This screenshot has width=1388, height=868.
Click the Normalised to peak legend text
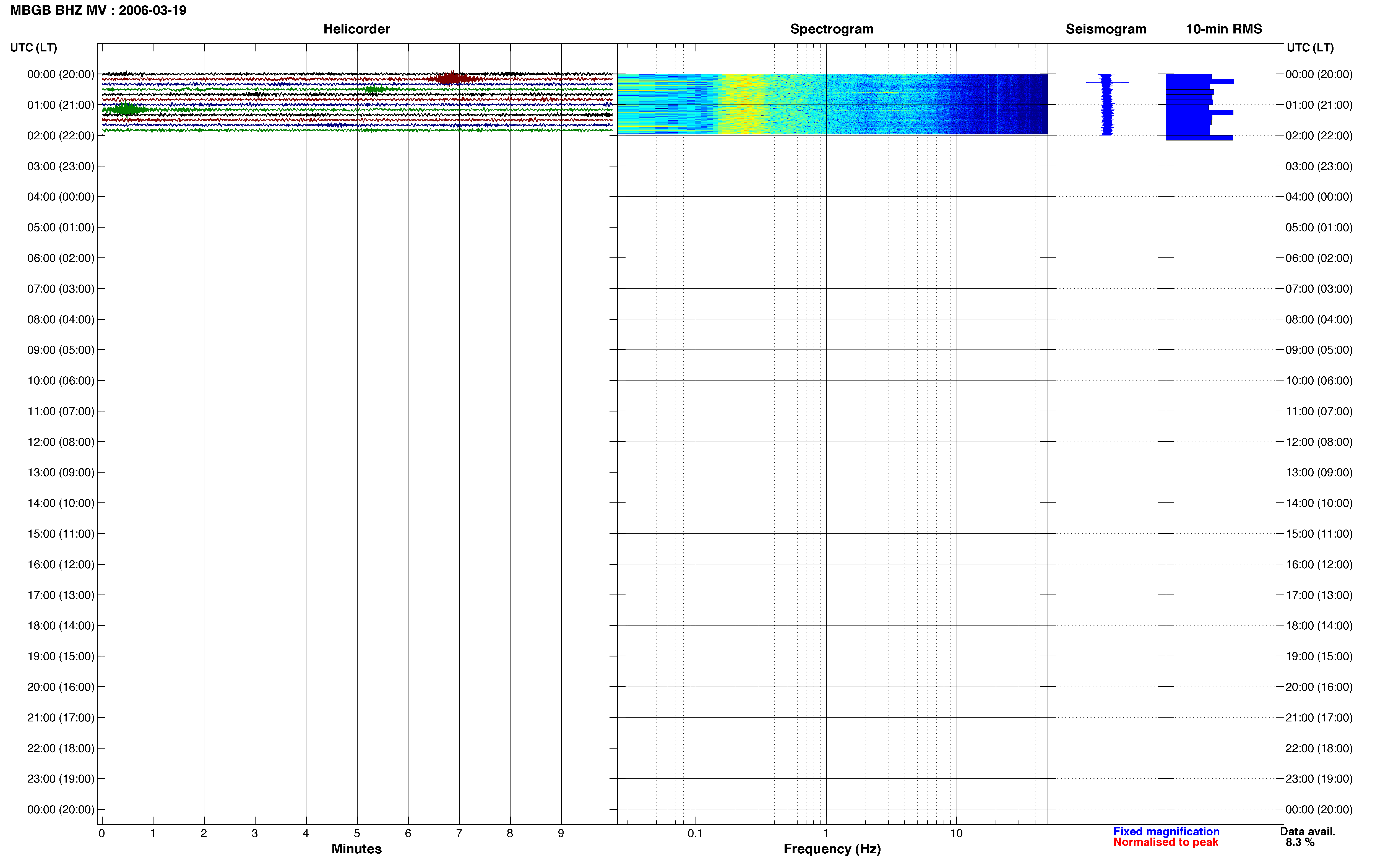(x=1165, y=842)
